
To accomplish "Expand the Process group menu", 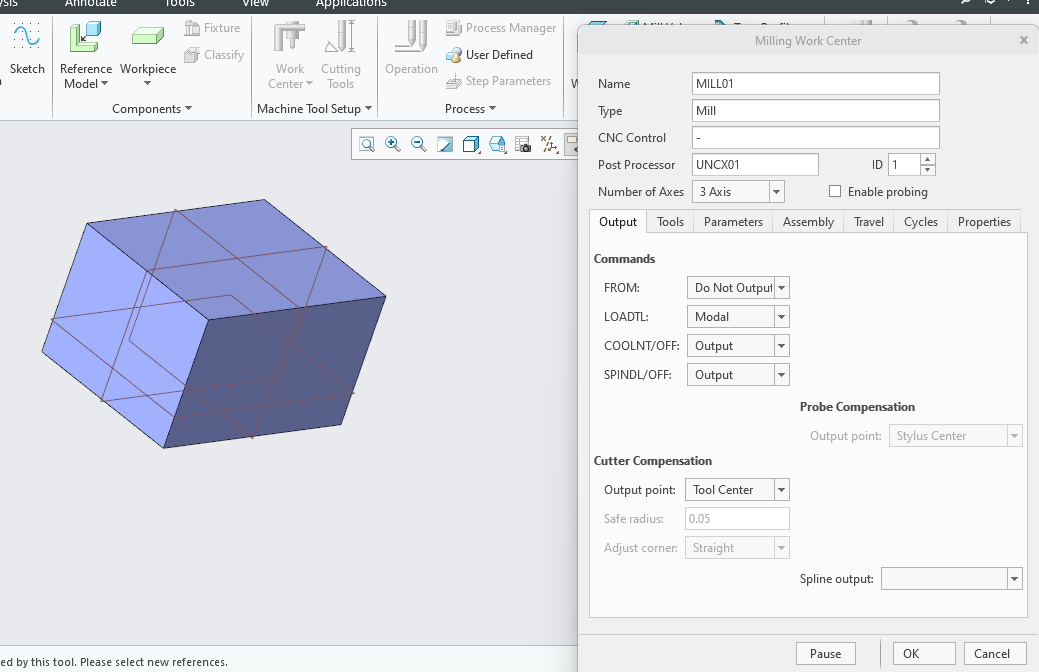I will tap(470, 109).
